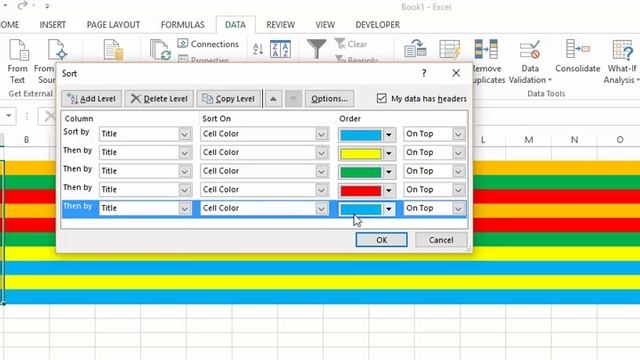Click the Flash Fill icon
Image resolution: width=640 pixels, height=360 pixels.
tap(450, 49)
